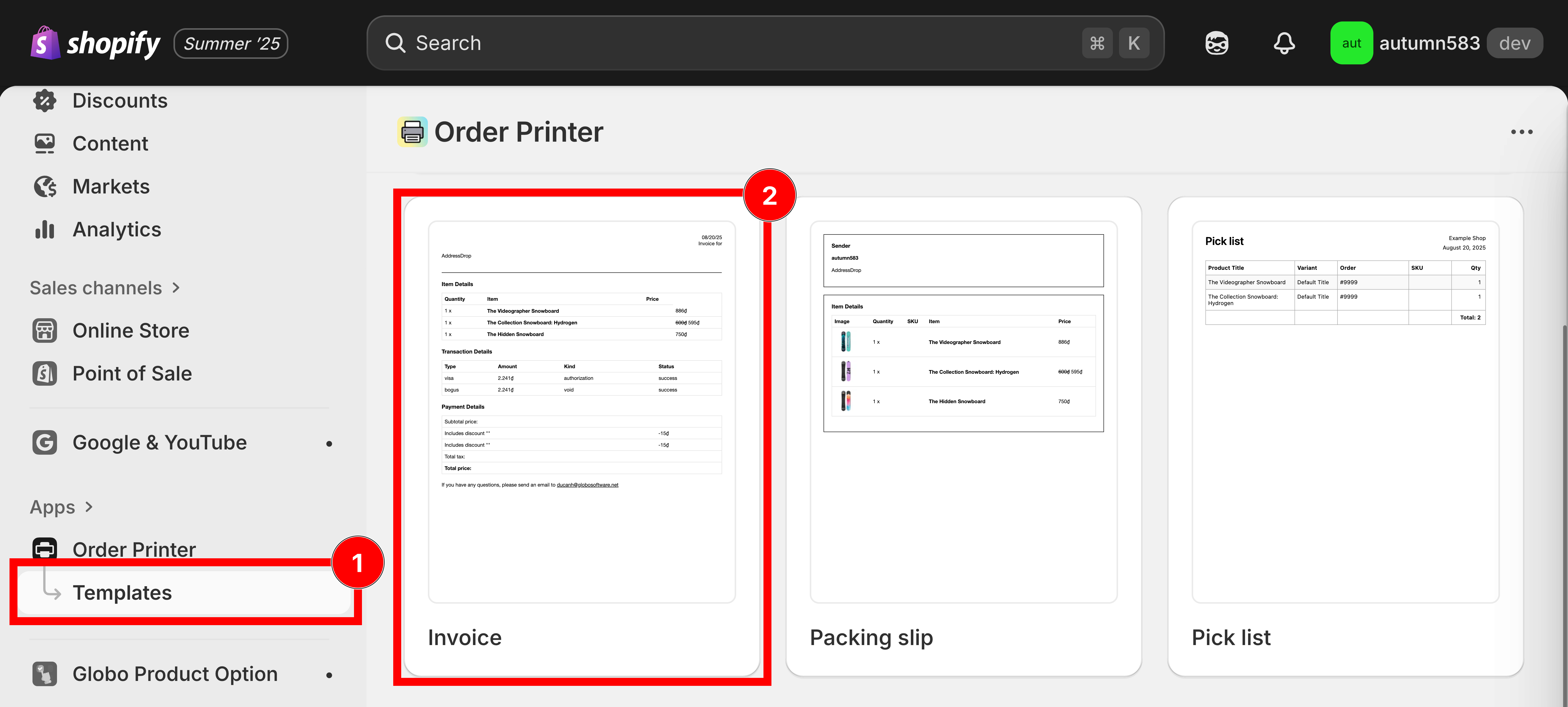Viewport: 1568px width, 707px height.
Task: Open the three-dot more actions menu
Action: (x=1521, y=132)
